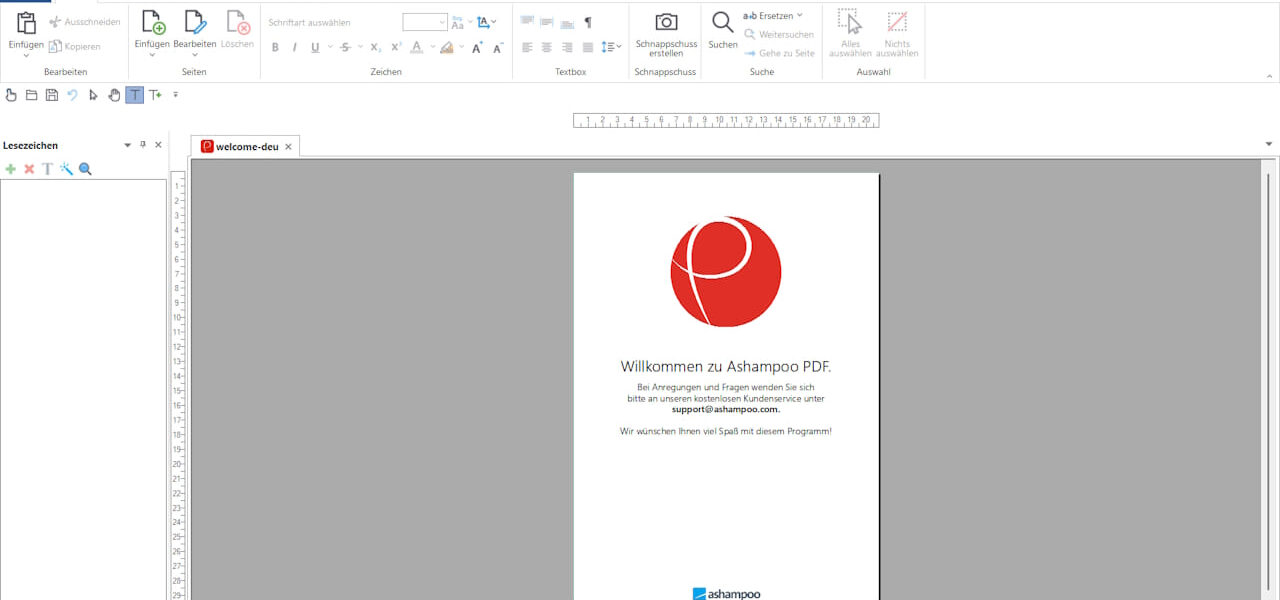Decrease font size with A-down icon

tap(498, 47)
